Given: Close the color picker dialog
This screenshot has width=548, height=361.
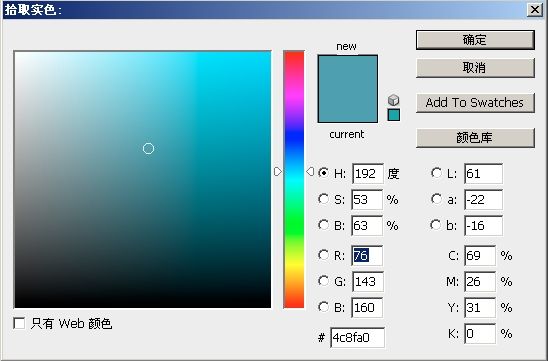Looking at the screenshot, I should [x=535, y=9].
